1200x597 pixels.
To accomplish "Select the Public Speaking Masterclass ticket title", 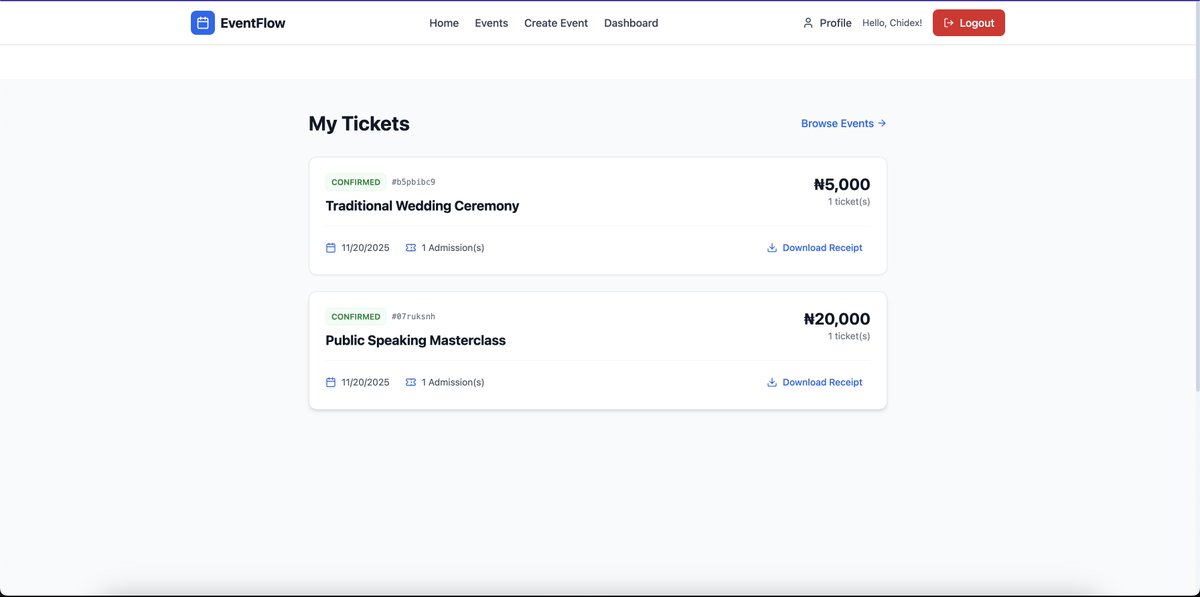I will click(x=415, y=340).
